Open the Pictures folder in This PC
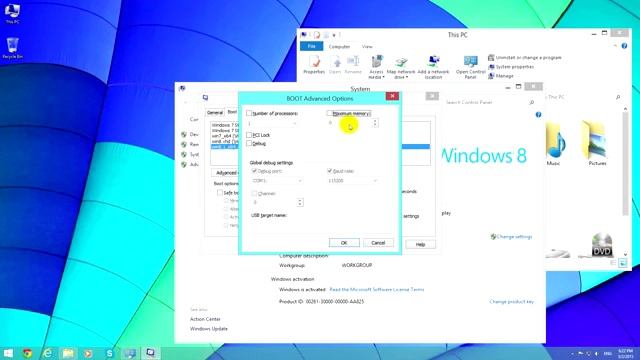 tap(596, 144)
